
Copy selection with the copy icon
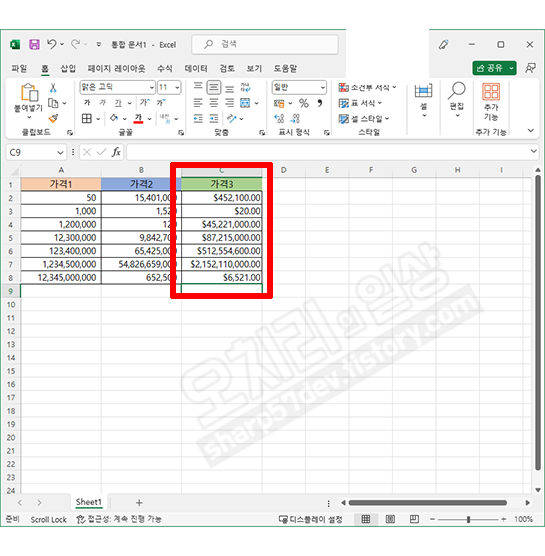pyautogui.click(x=53, y=103)
